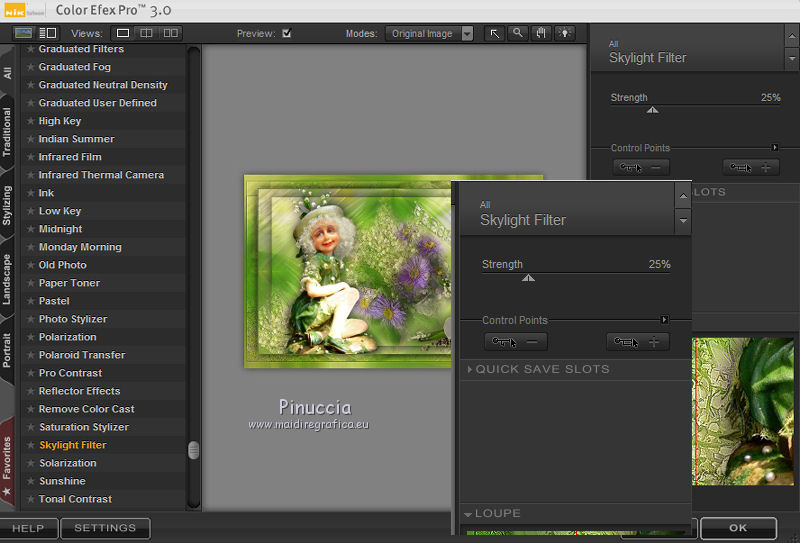Open the SETTINGS button
Image resolution: width=800 pixels, height=543 pixels.
(105, 528)
